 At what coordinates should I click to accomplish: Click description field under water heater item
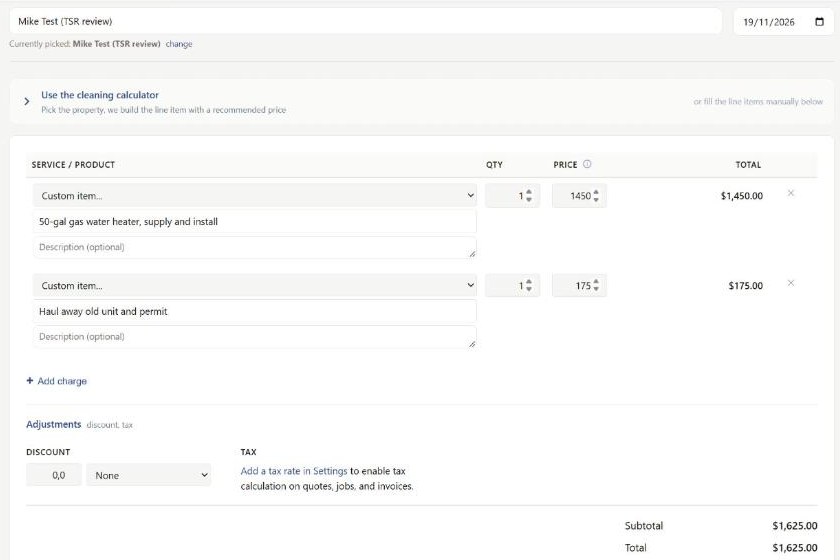pos(254,248)
